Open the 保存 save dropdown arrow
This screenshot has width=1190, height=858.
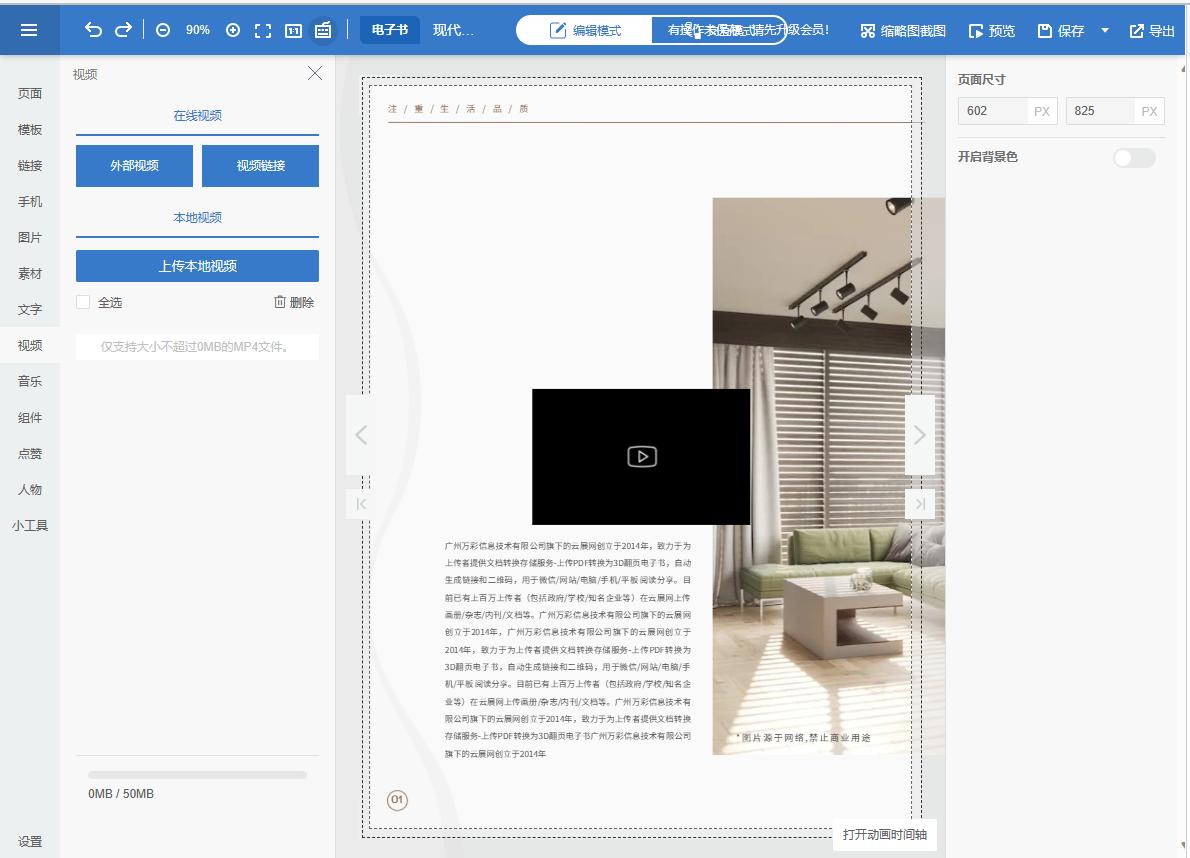[1106, 30]
